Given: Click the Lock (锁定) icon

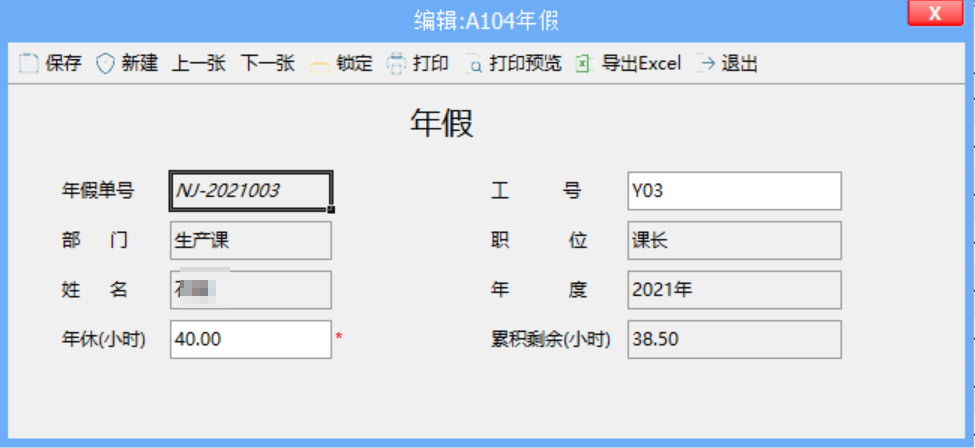Looking at the screenshot, I should (x=320, y=63).
